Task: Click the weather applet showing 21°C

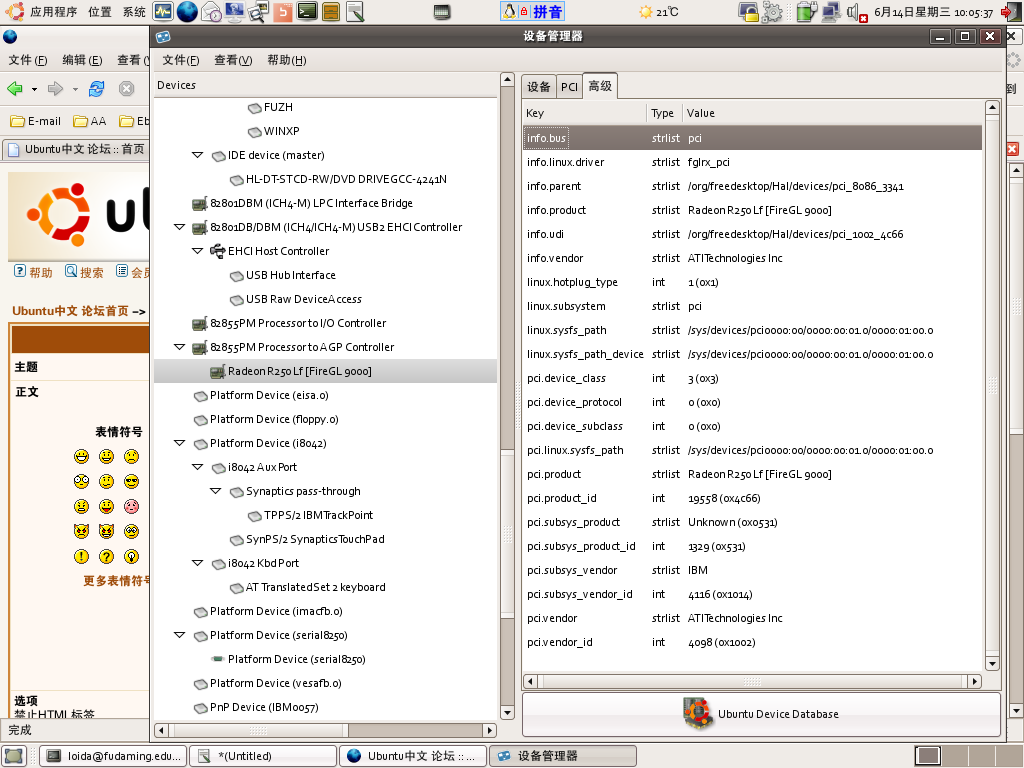Action: tap(659, 12)
